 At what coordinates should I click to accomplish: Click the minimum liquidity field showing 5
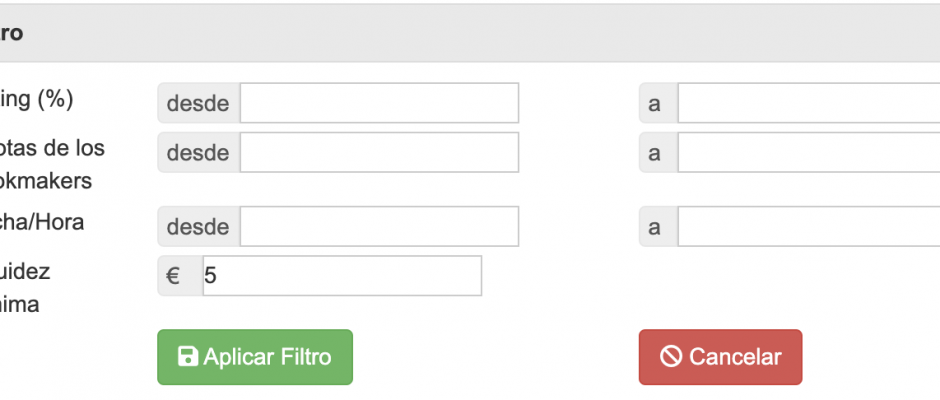point(342,276)
